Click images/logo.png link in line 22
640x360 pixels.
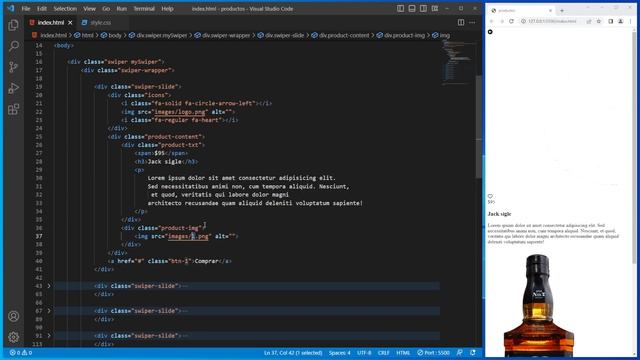click(x=179, y=112)
